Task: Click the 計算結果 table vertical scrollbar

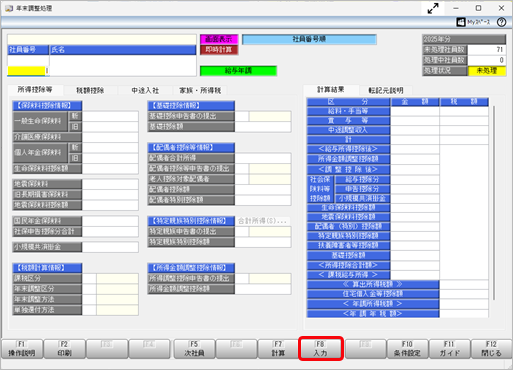Action: pos(494,203)
